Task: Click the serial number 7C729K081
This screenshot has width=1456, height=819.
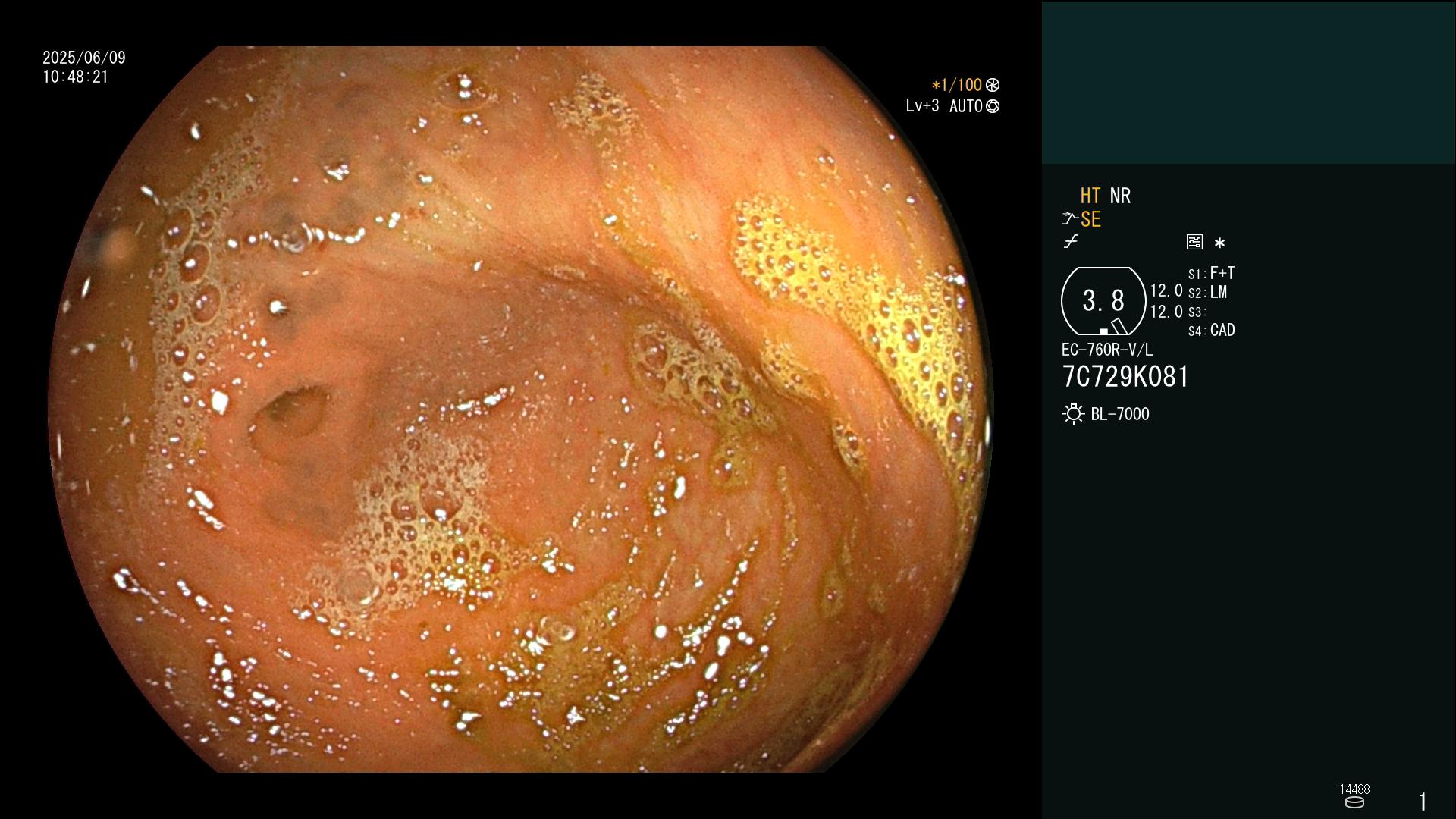Action: coord(1125,377)
